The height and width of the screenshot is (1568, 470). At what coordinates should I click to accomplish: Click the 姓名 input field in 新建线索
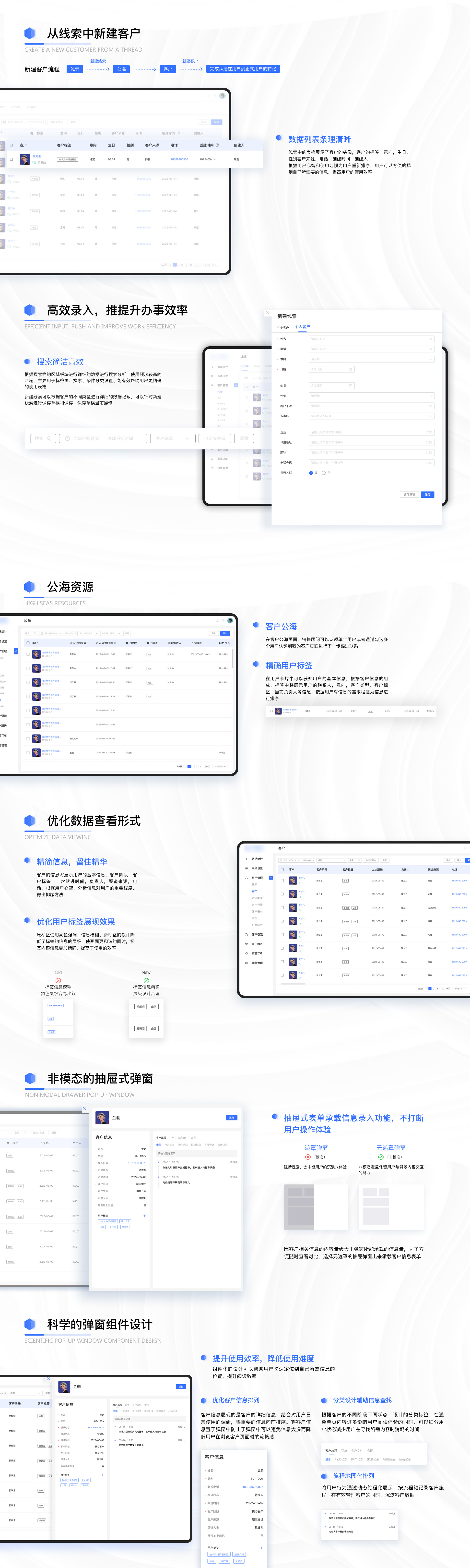pos(372,339)
